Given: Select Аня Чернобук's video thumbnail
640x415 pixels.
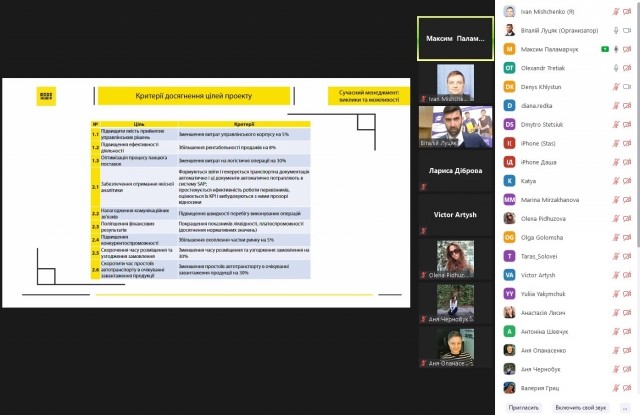Looking at the screenshot, I should pos(455,303).
